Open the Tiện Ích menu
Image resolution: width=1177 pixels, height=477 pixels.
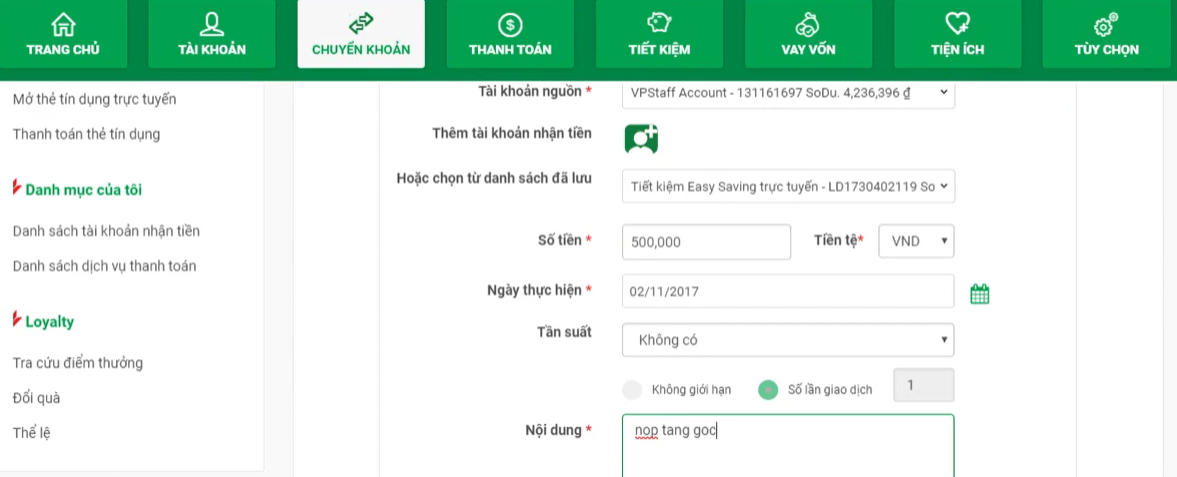(x=957, y=34)
